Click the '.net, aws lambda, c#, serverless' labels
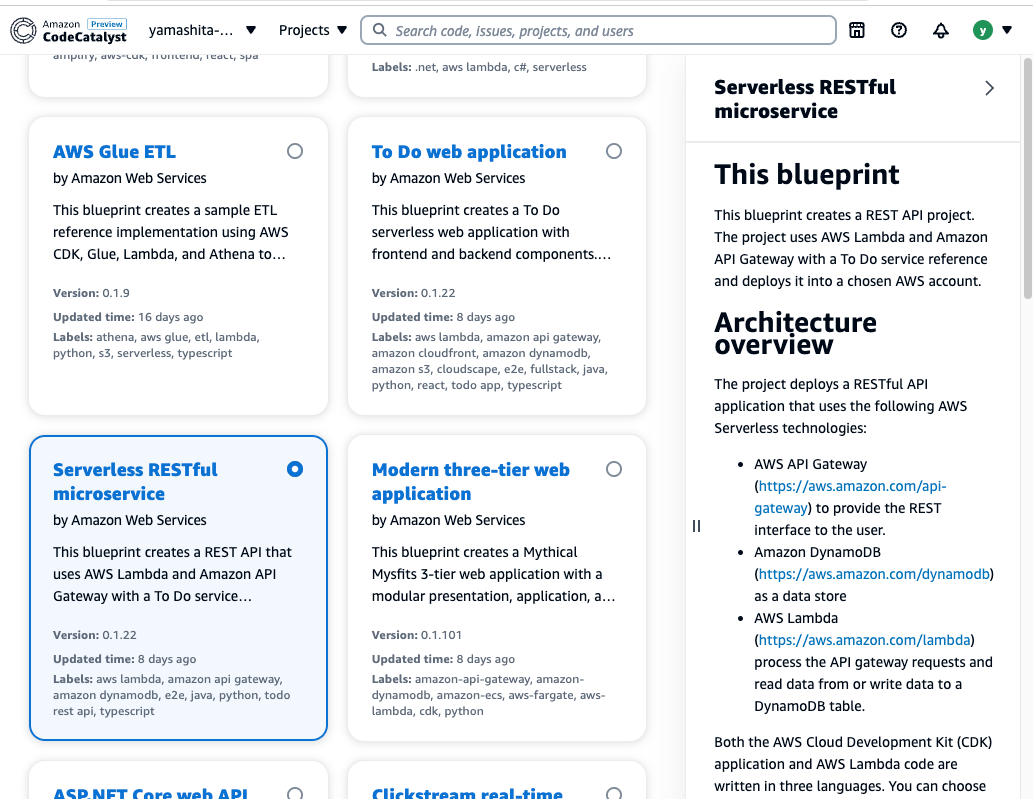The width and height of the screenshot is (1033, 799). [x=479, y=67]
